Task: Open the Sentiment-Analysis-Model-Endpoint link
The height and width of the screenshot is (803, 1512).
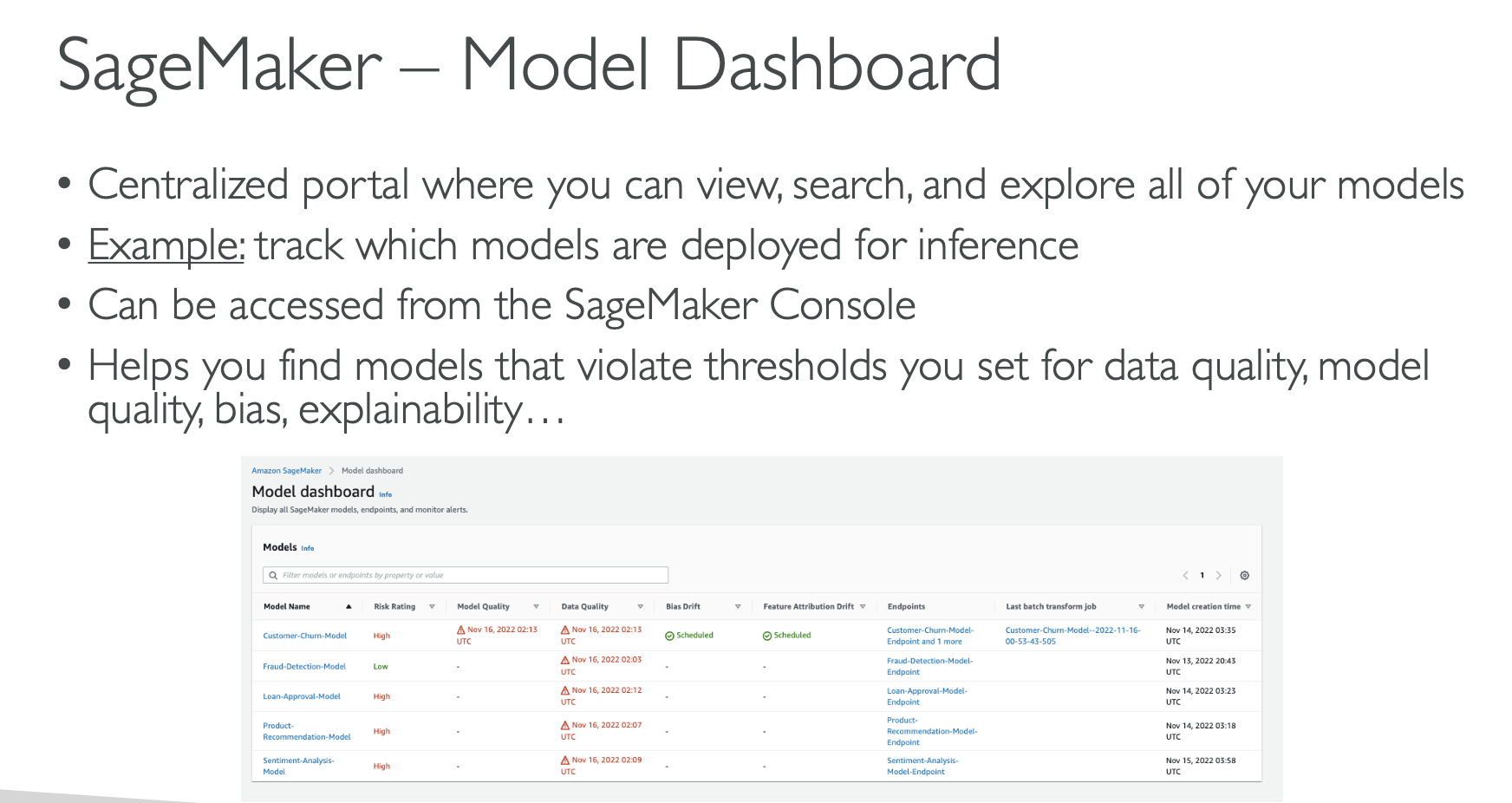Action: [922, 766]
